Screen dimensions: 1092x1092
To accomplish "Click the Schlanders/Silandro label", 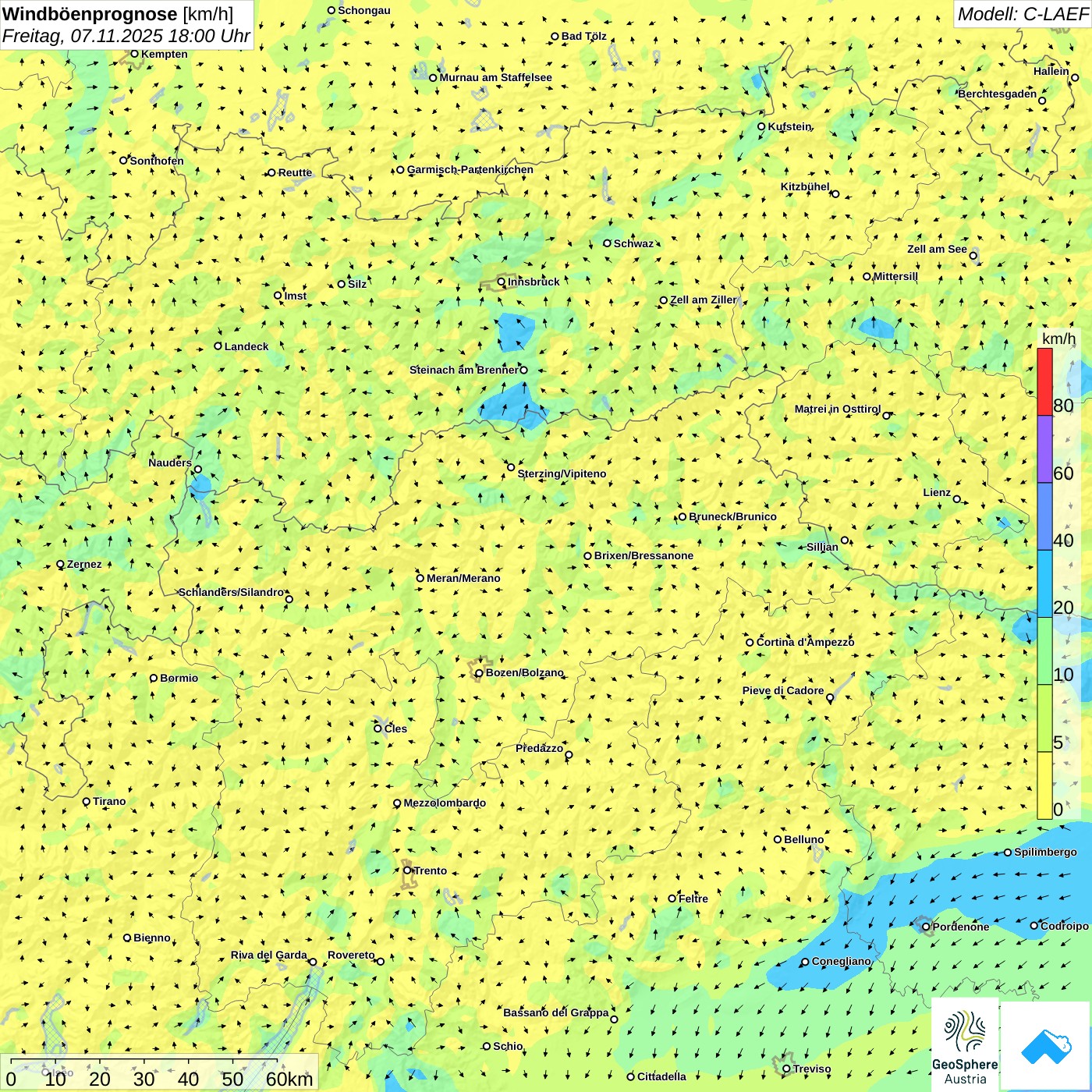I will [x=232, y=592].
